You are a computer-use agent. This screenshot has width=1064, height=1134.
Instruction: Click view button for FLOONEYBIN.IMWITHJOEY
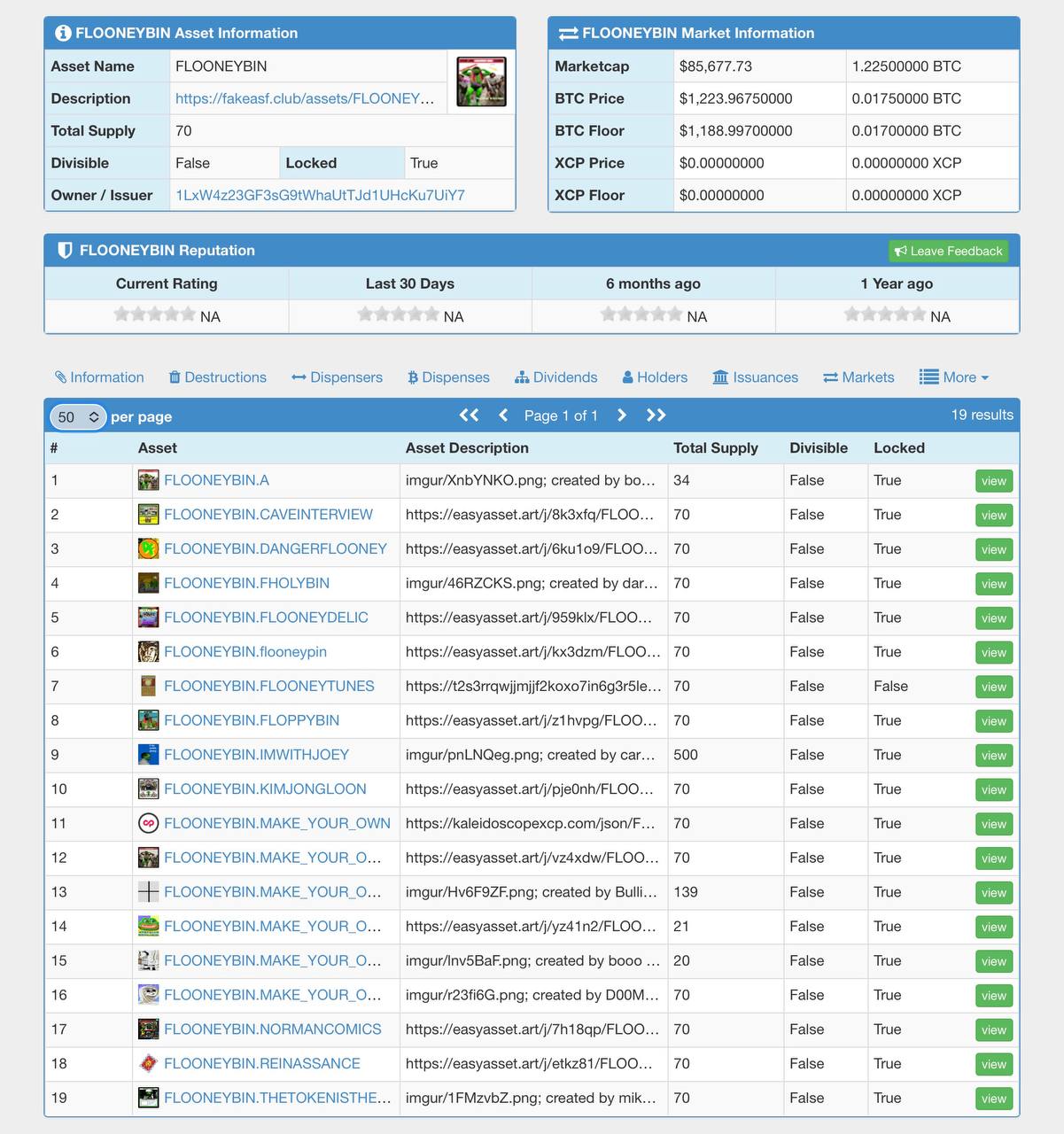click(993, 756)
